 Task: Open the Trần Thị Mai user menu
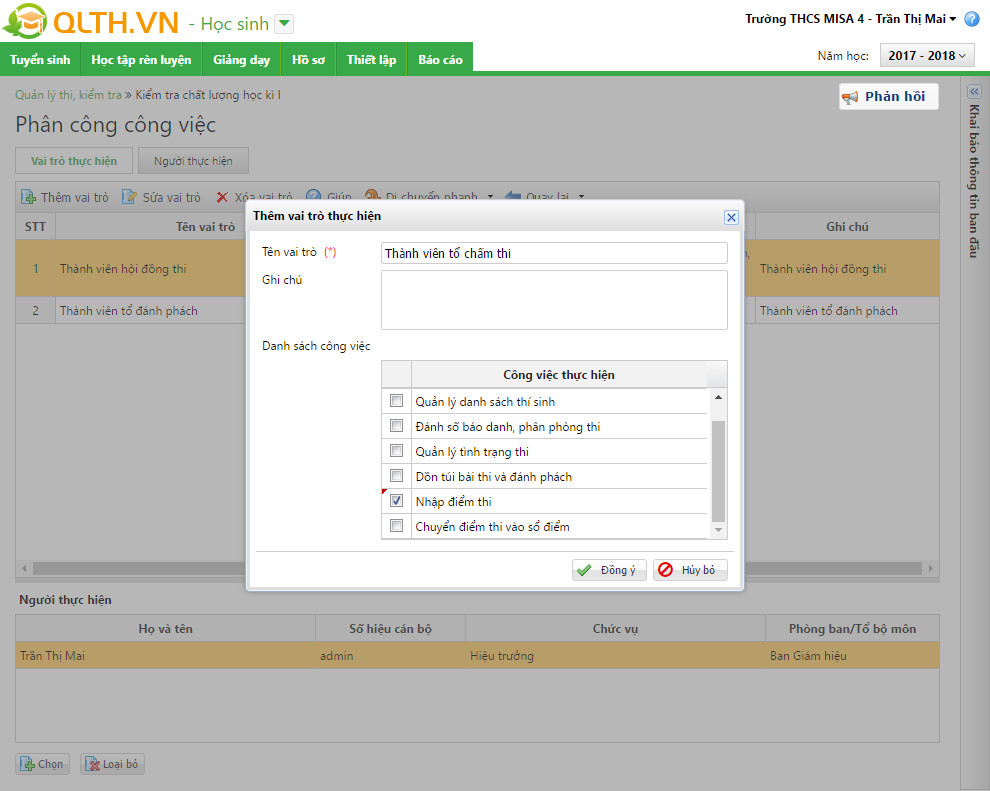[x=852, y=19]
